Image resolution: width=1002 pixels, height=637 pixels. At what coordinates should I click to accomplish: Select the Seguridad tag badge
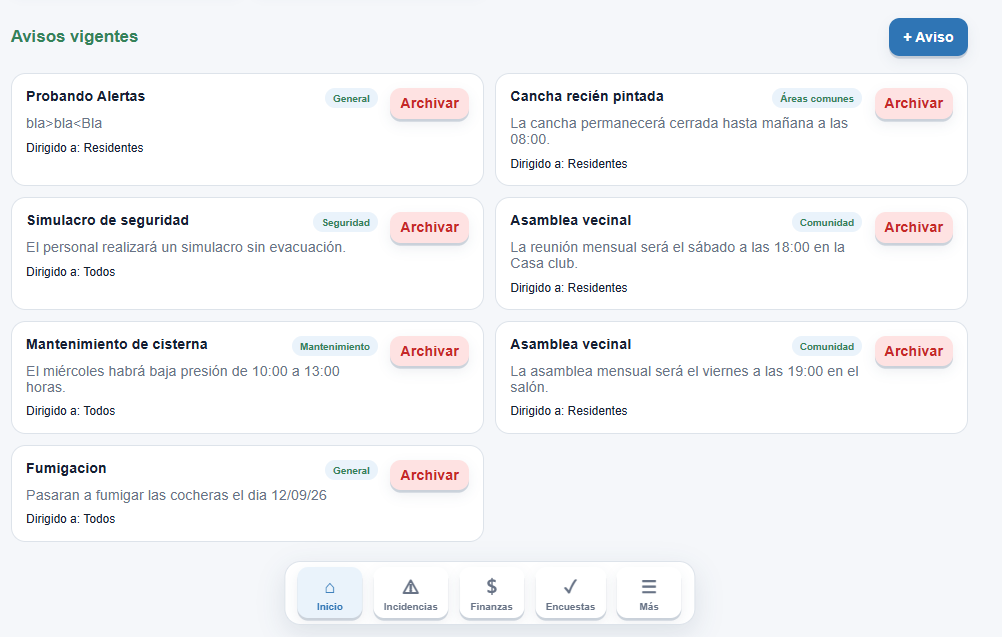coord(346,222)
